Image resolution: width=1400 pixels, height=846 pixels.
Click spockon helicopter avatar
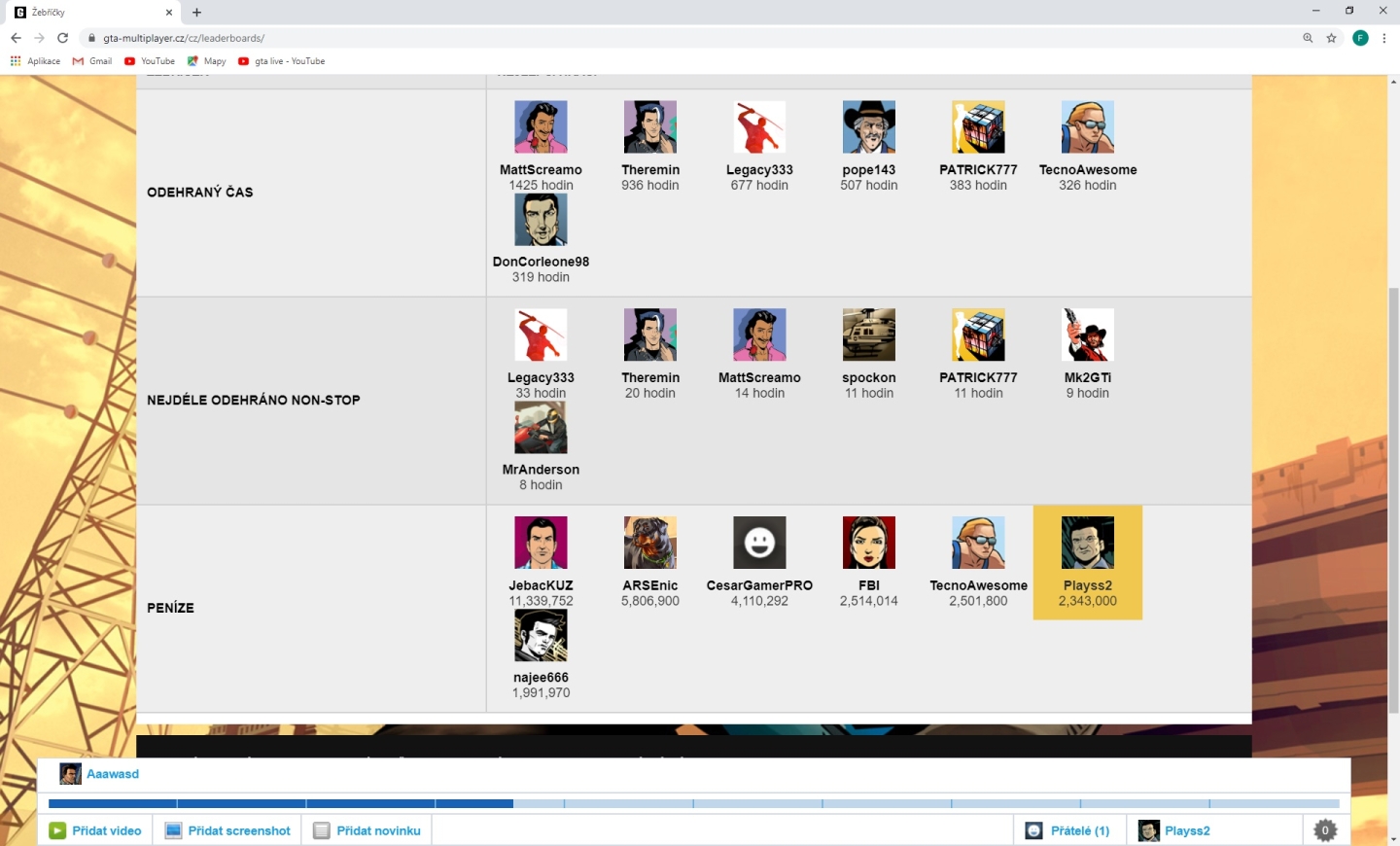pyautogui.click(x=869, y=335)
